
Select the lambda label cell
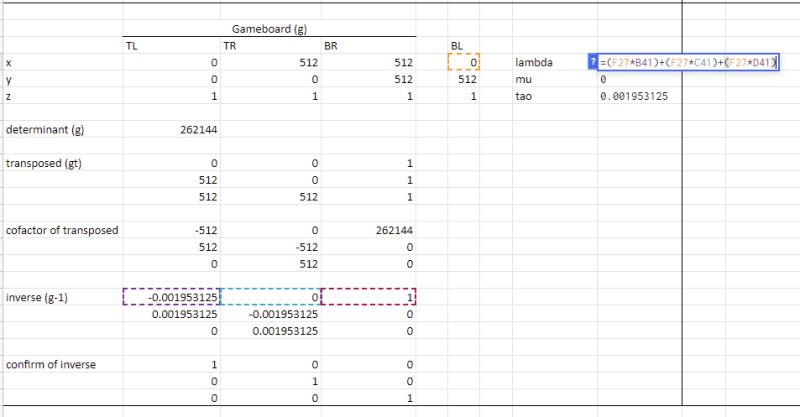point(555,62)
